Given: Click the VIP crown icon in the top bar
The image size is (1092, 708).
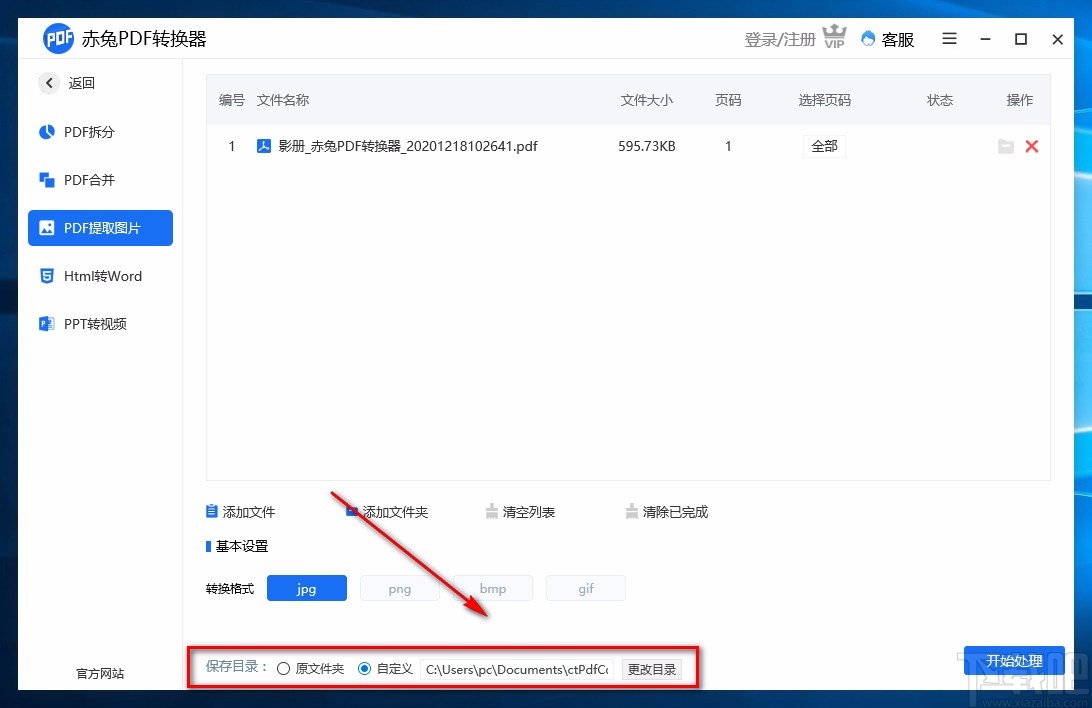Looking at the screenshot, I should (834, 36).
